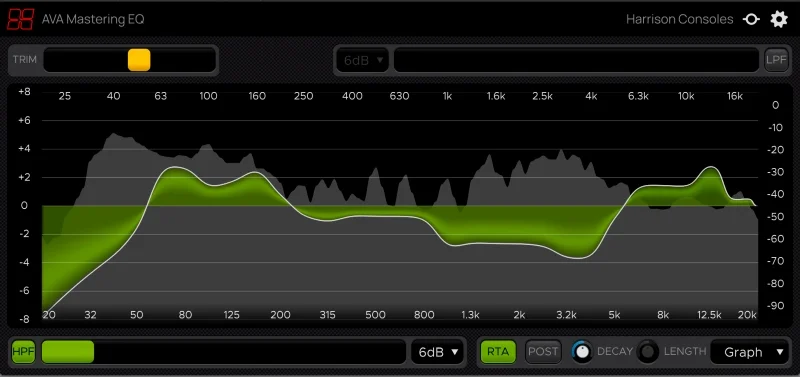Screen dimensions: 800x377
Task: Click the dark LENGTH knob
Action: click(648, 351)
